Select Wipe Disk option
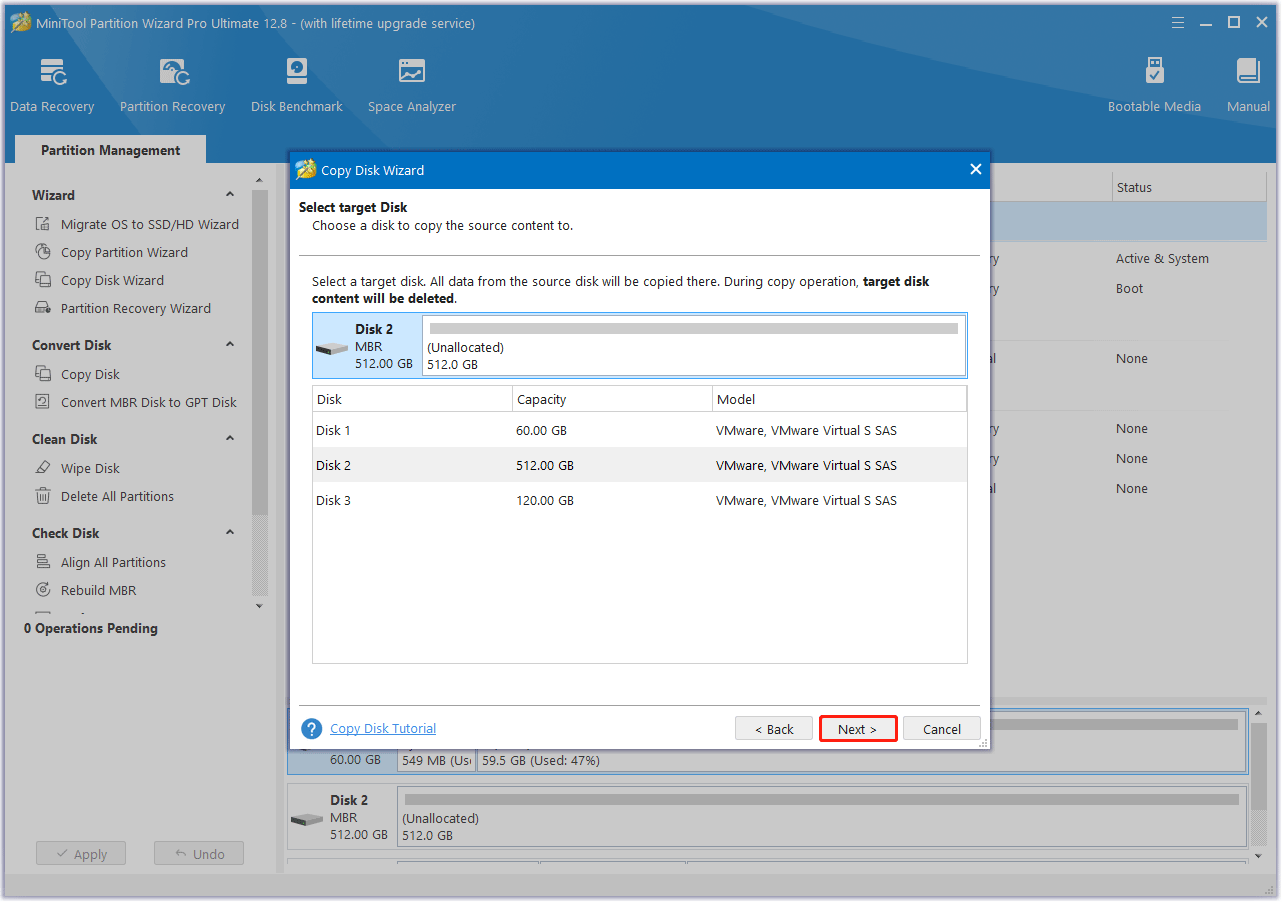Image resolution: width=1282 pixels, height=902 pixels. pos(90,468)
